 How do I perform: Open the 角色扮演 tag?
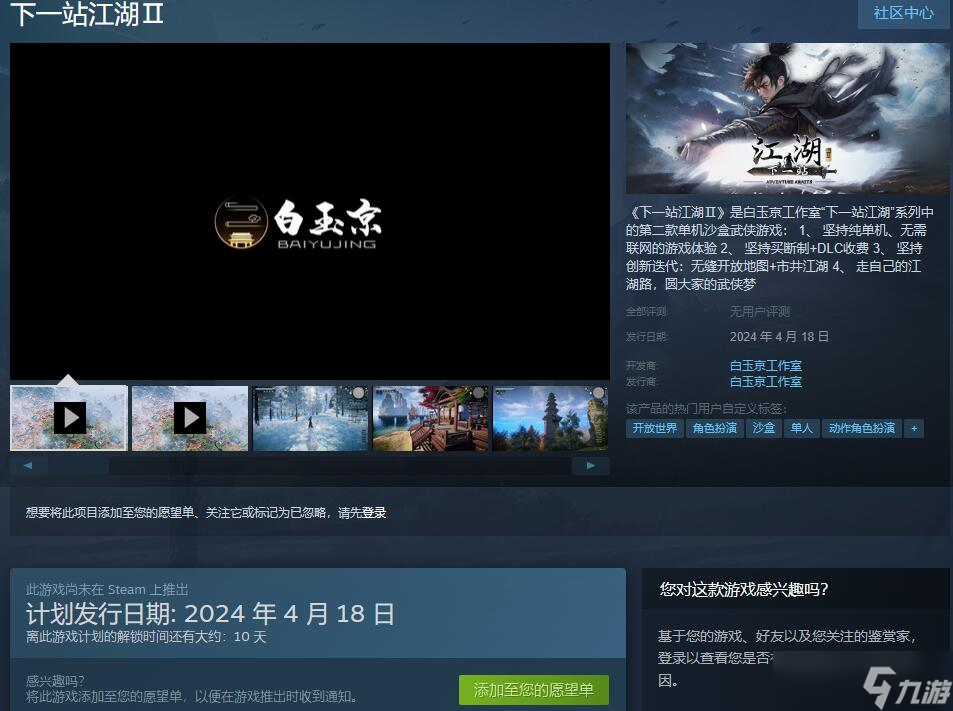tap(715, 428)
